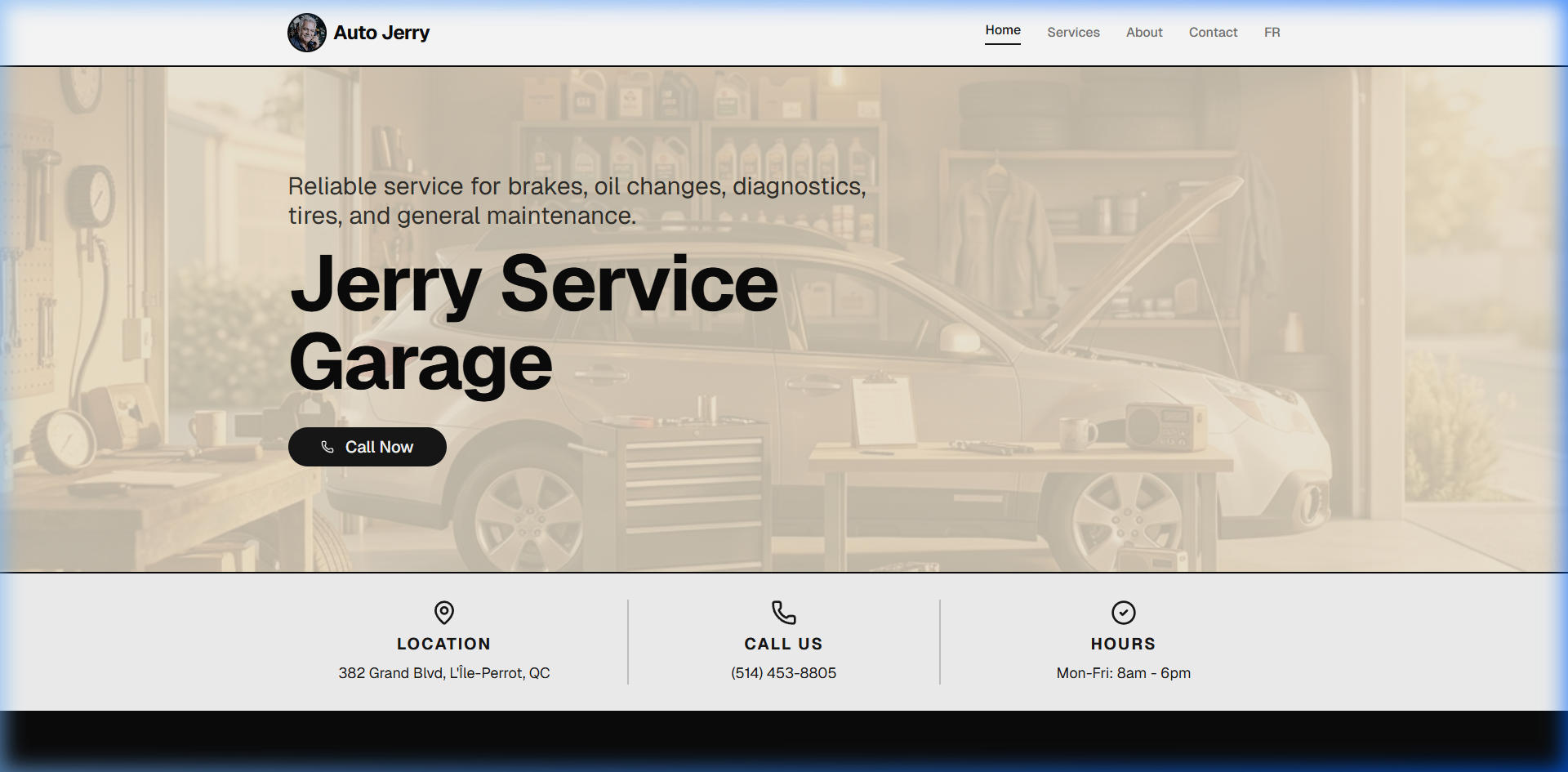Click the Auto Jerry brand name

[x=381, y=33]
